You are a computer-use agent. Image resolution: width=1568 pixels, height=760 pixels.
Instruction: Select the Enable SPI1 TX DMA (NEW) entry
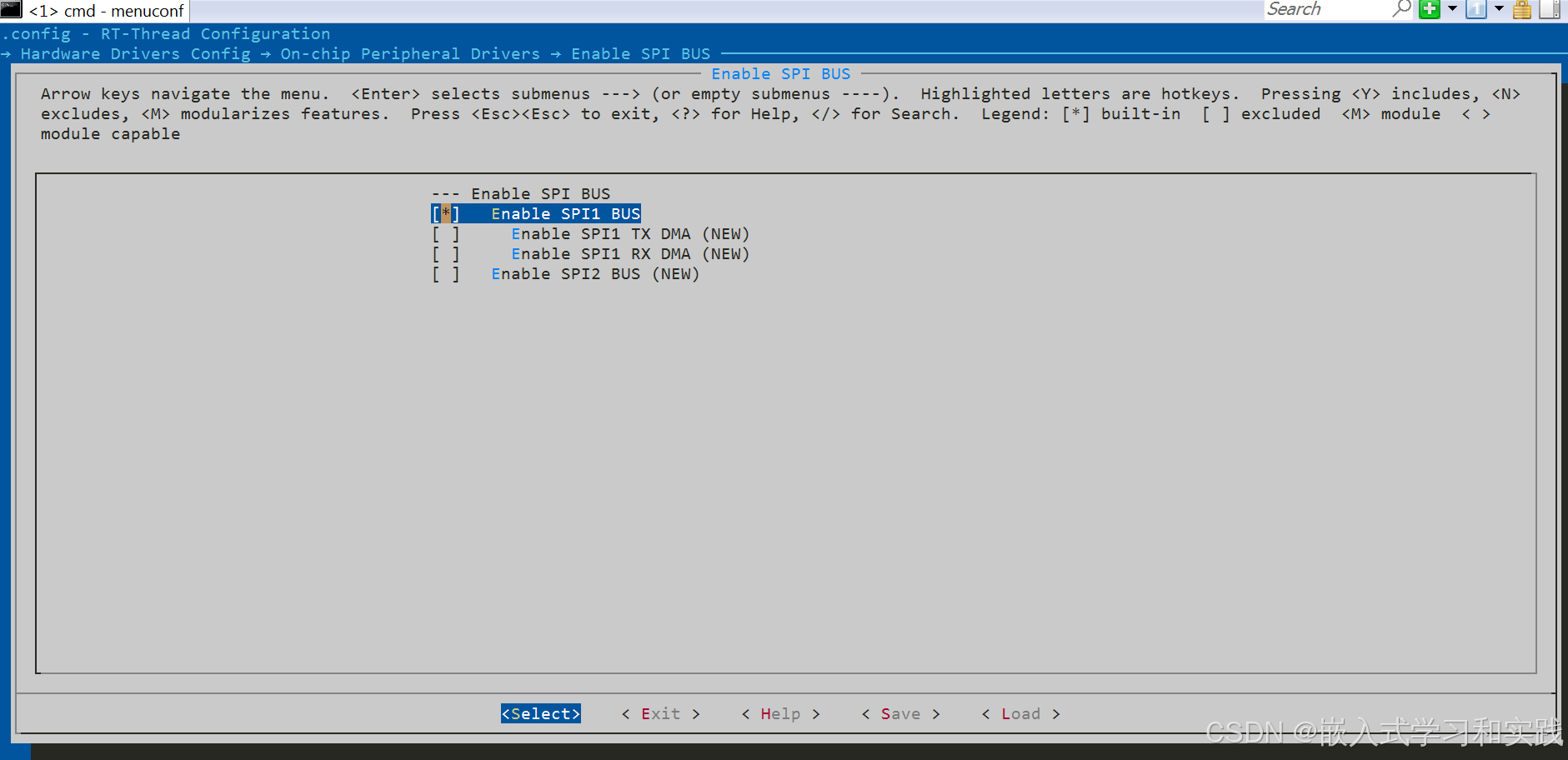(x=630, y=234)
